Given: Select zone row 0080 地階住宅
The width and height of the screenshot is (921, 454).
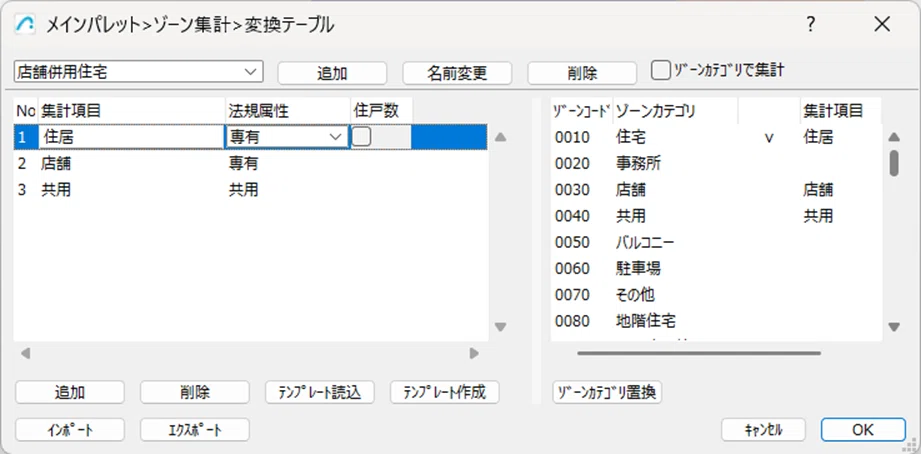Looking at the screenshot, I should point(716,321).
